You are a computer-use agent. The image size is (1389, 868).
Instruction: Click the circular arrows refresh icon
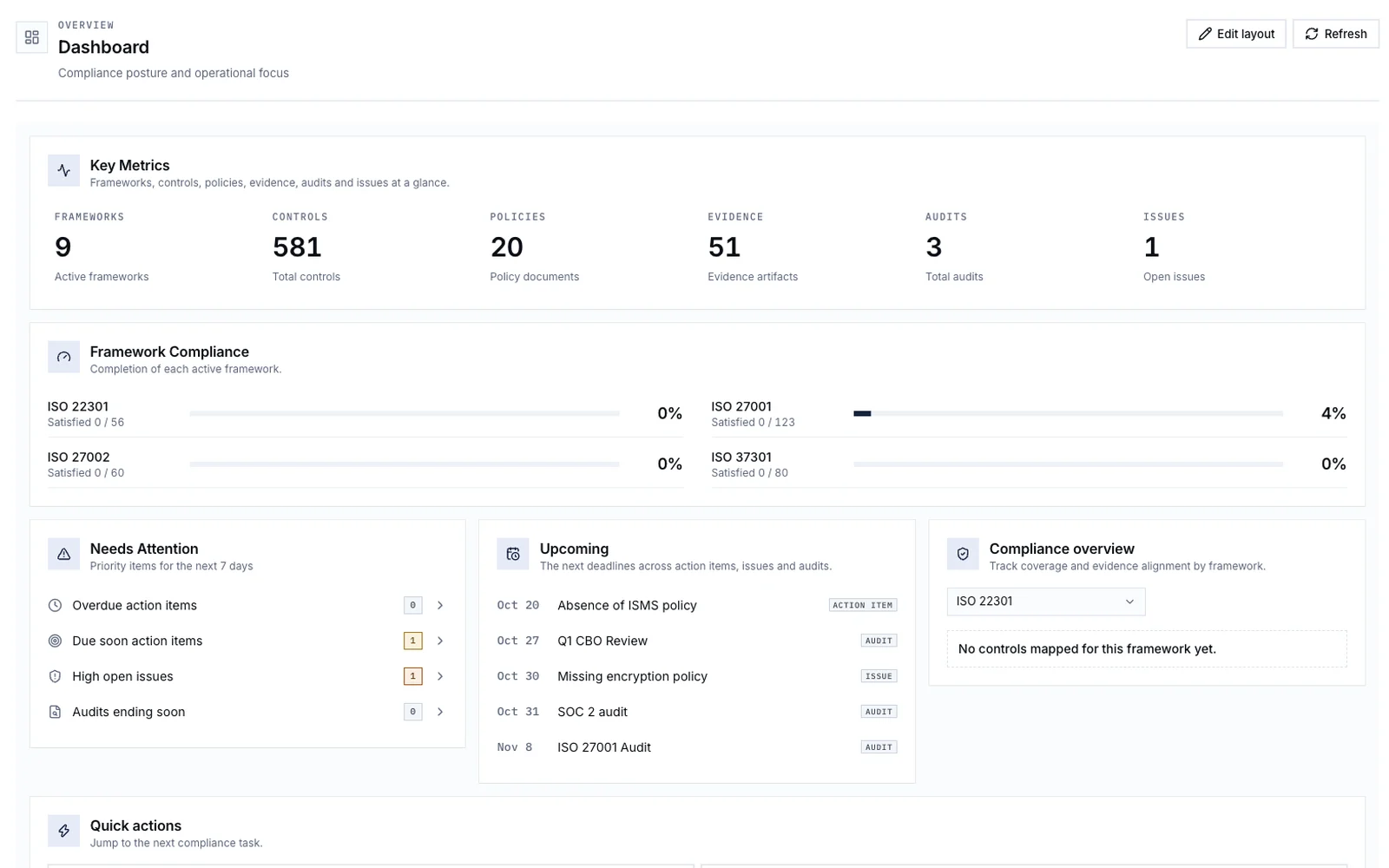tap(1312, 34)
